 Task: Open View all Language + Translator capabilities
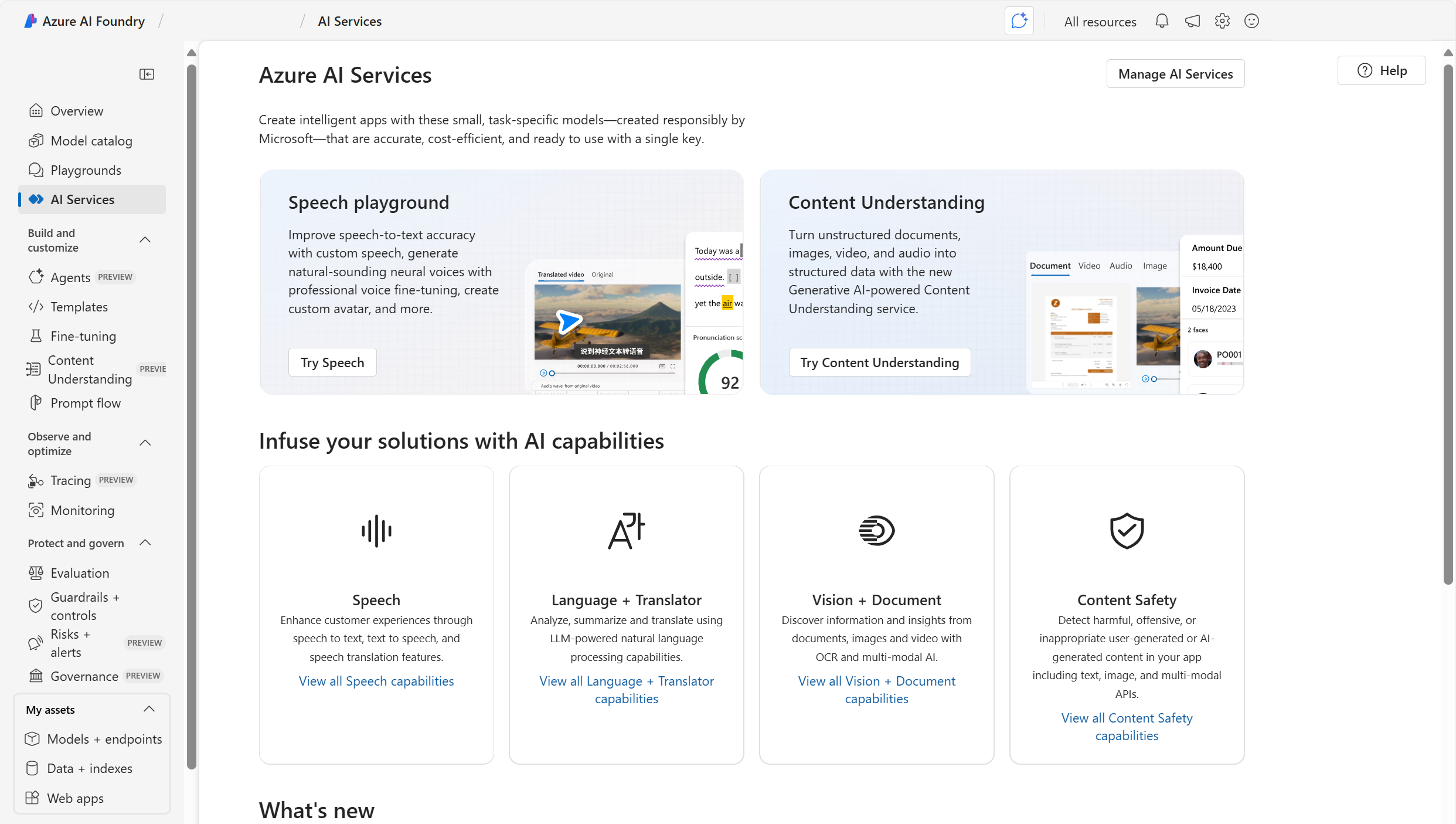(627, 690)
